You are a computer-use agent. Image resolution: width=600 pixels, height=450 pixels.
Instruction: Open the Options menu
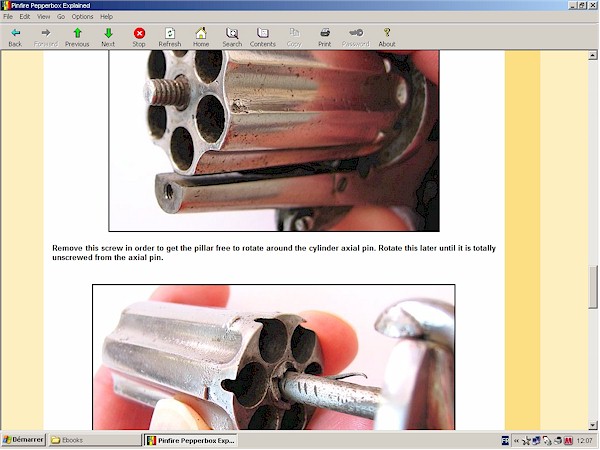pos(82,16)
